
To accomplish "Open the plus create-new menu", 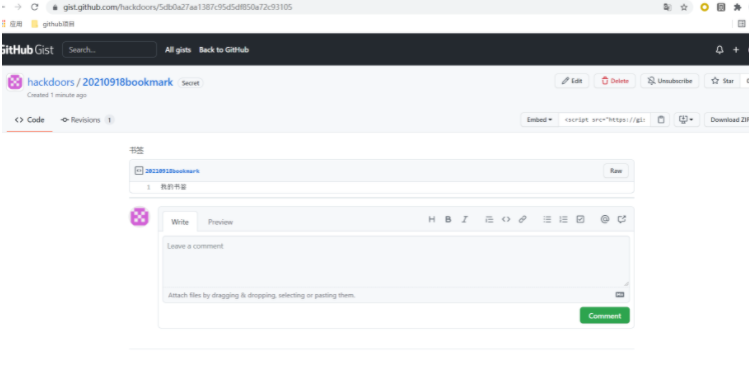I will click(736, 50).
